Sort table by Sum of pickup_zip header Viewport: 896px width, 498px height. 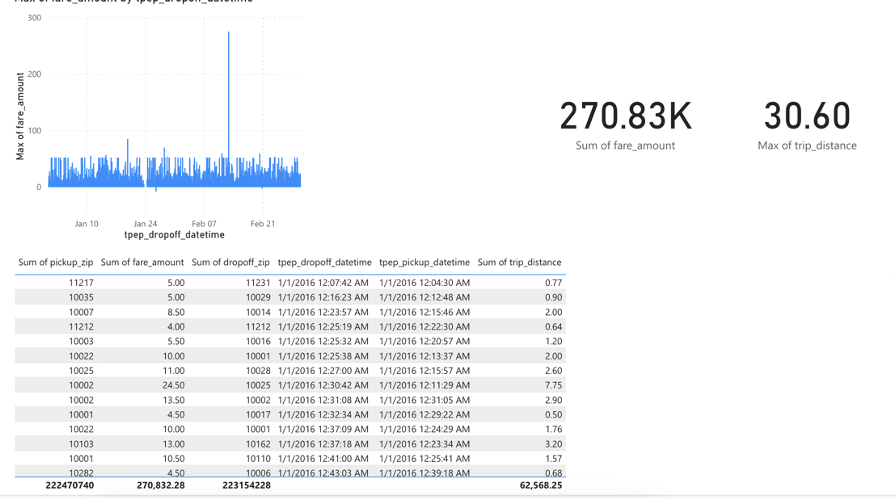click(55, 262)
